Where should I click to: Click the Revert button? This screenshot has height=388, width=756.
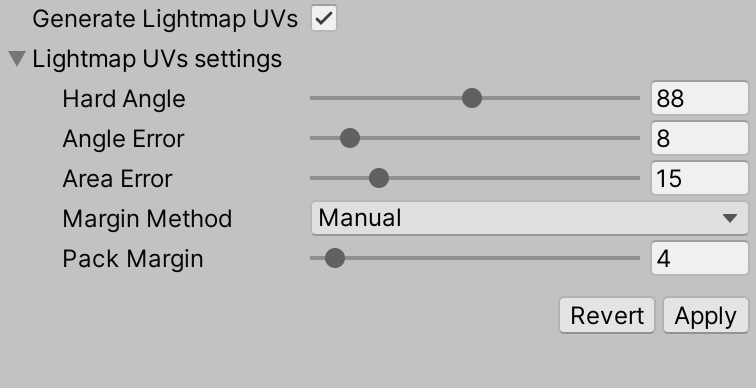607,316
